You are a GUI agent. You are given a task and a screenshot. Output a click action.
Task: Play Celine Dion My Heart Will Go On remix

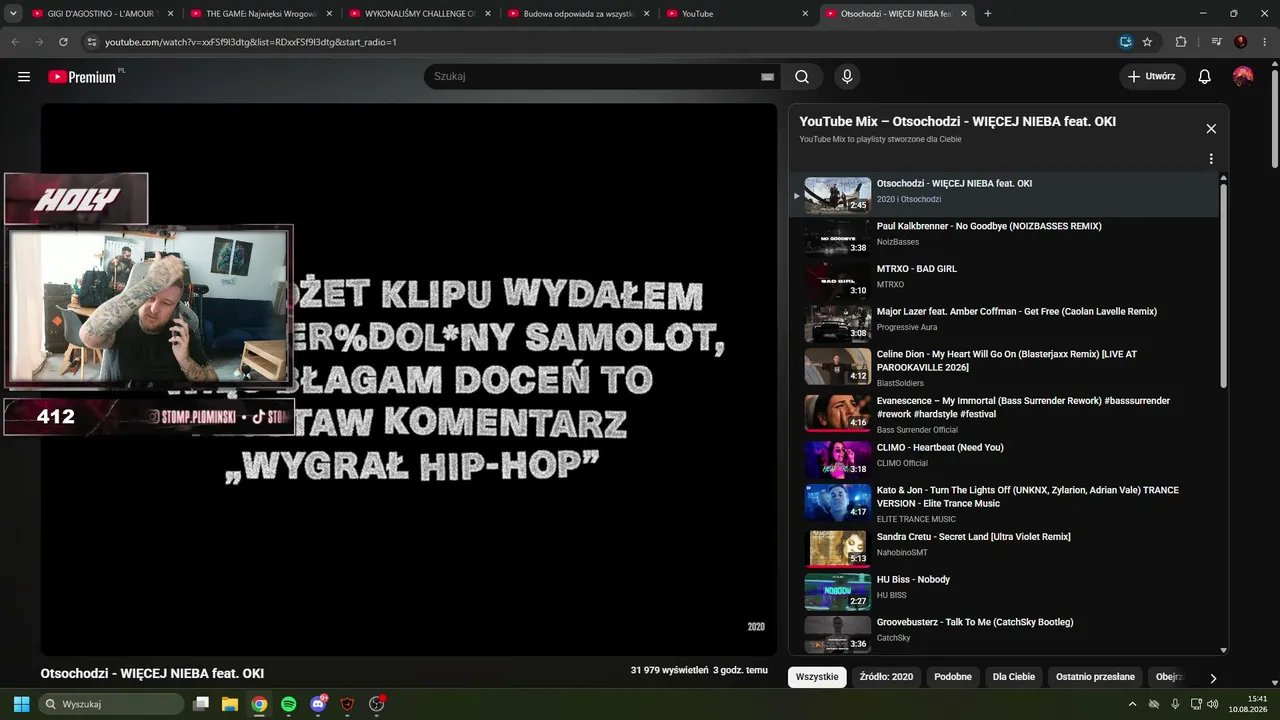(1004, 368)
